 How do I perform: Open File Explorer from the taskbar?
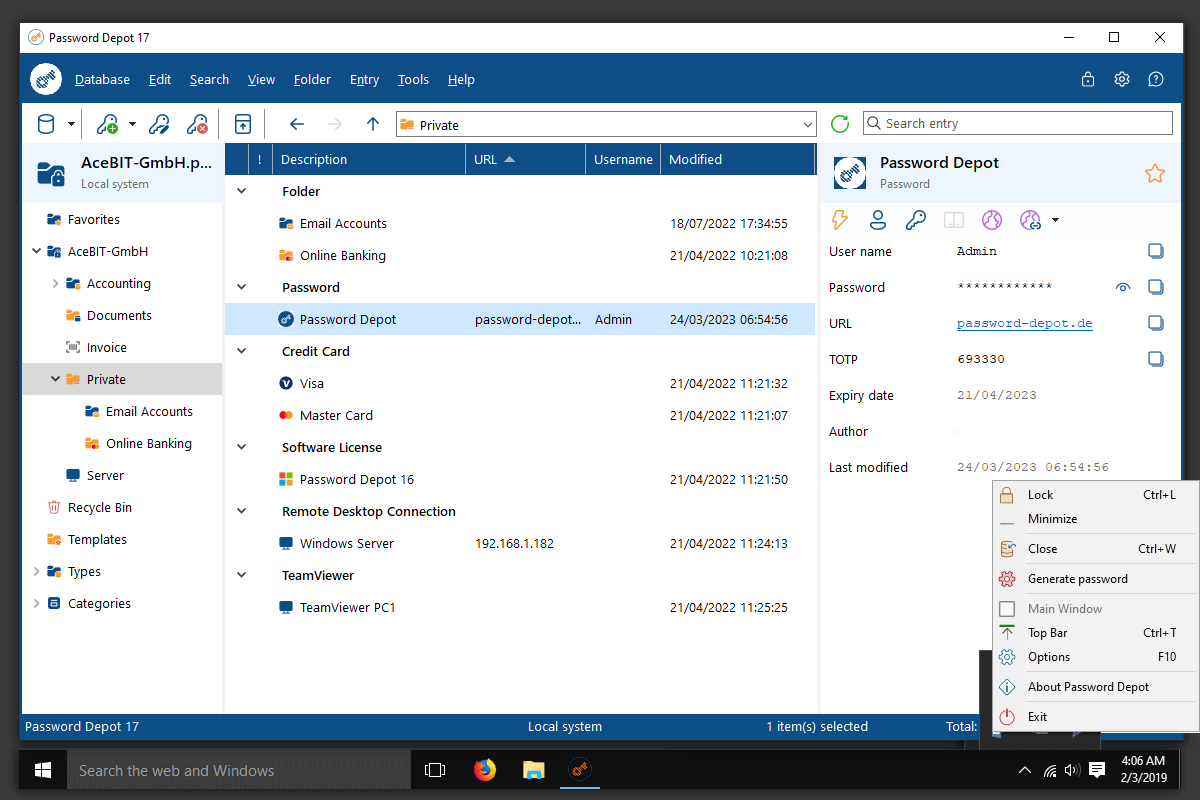pyautogui.click(x=534, y=770)
